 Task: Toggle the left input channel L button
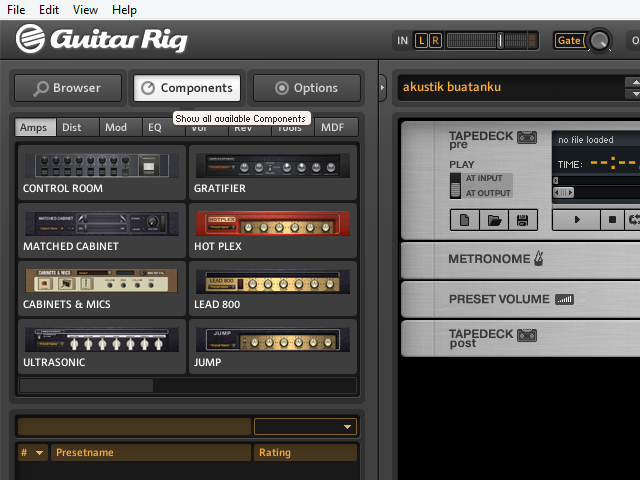click(x=421, y=40)
